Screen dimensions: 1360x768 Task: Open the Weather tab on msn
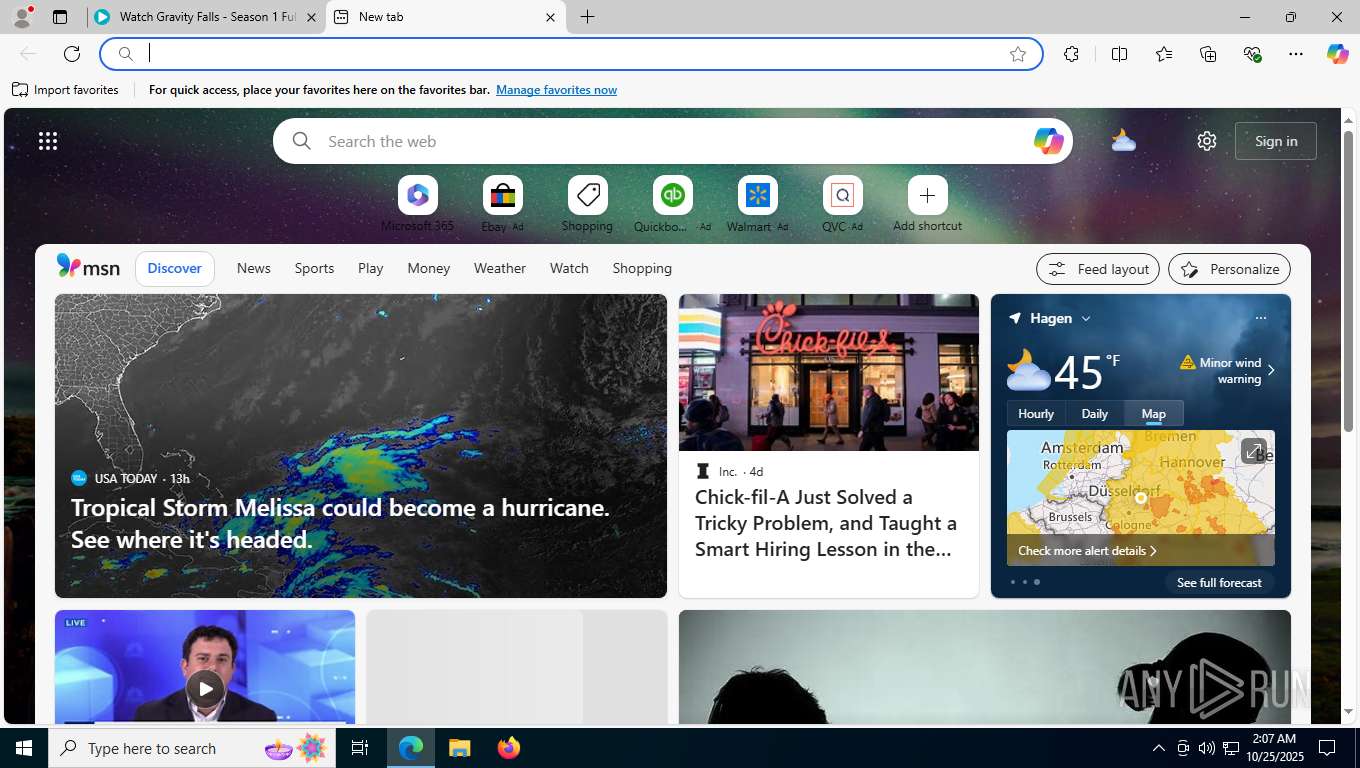point(500,268)
